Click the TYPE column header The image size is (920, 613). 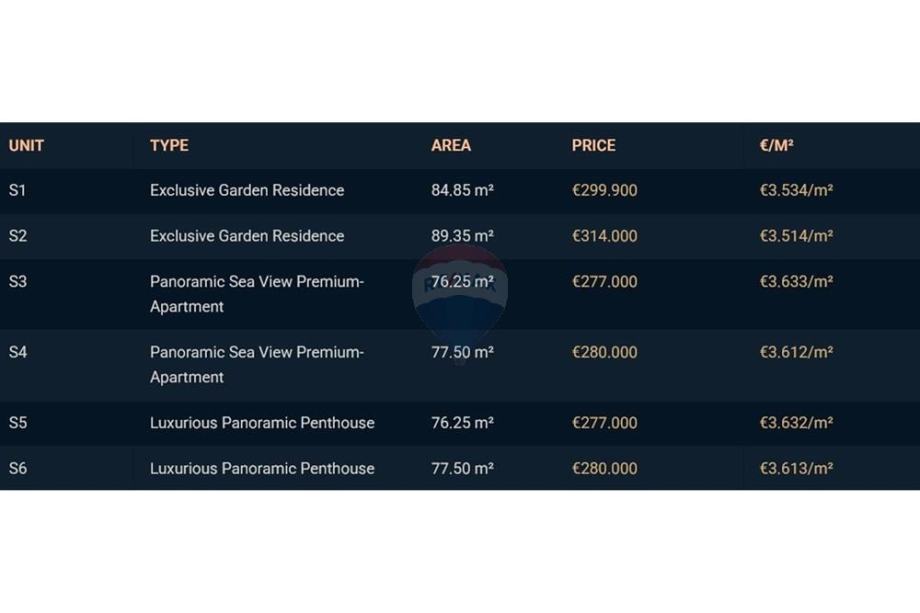pyautogui.click(x=169, y=145)
